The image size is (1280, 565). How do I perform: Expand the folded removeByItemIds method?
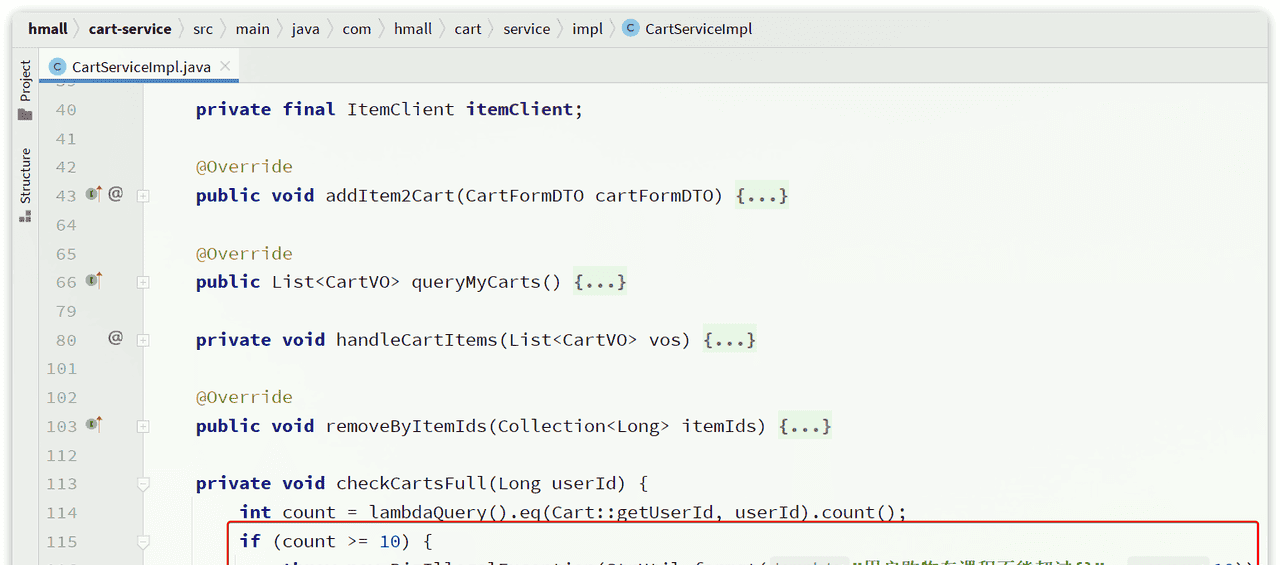[x=143, y=427]
